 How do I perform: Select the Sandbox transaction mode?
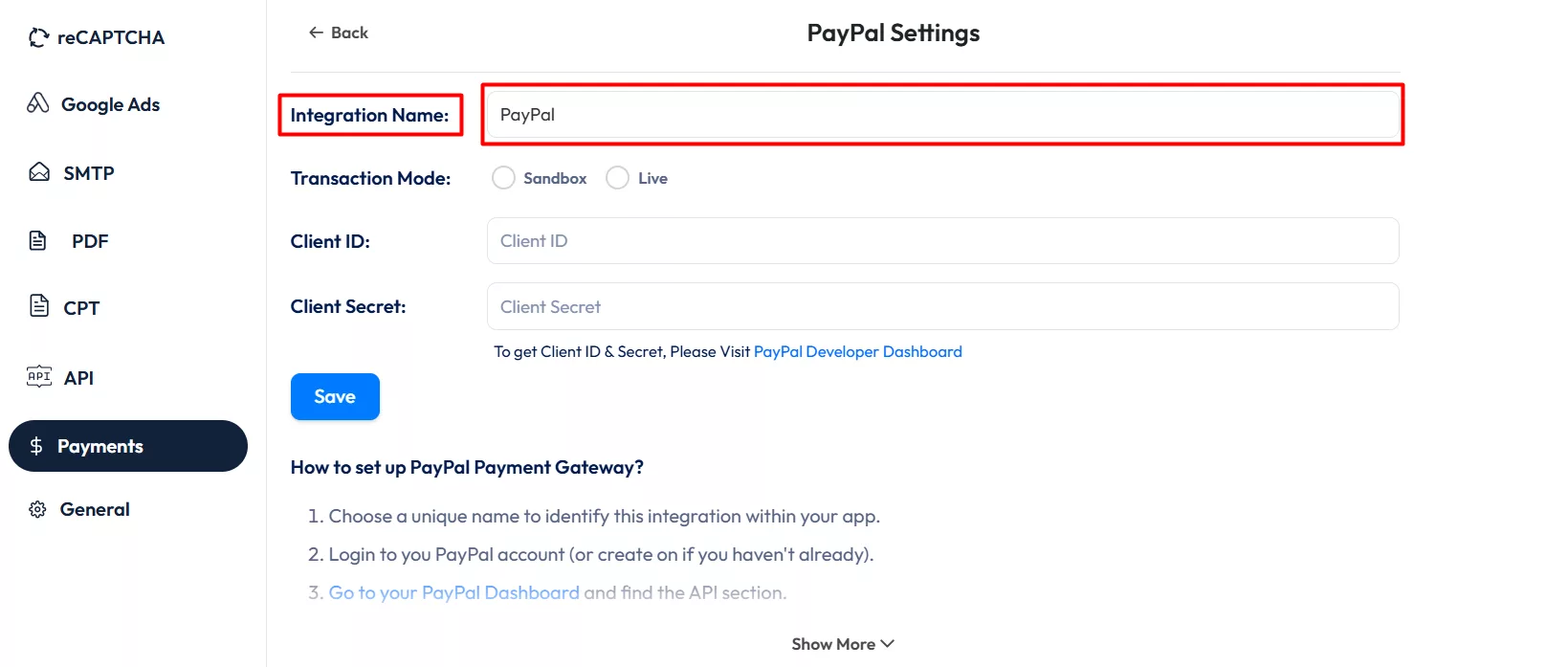503,177
